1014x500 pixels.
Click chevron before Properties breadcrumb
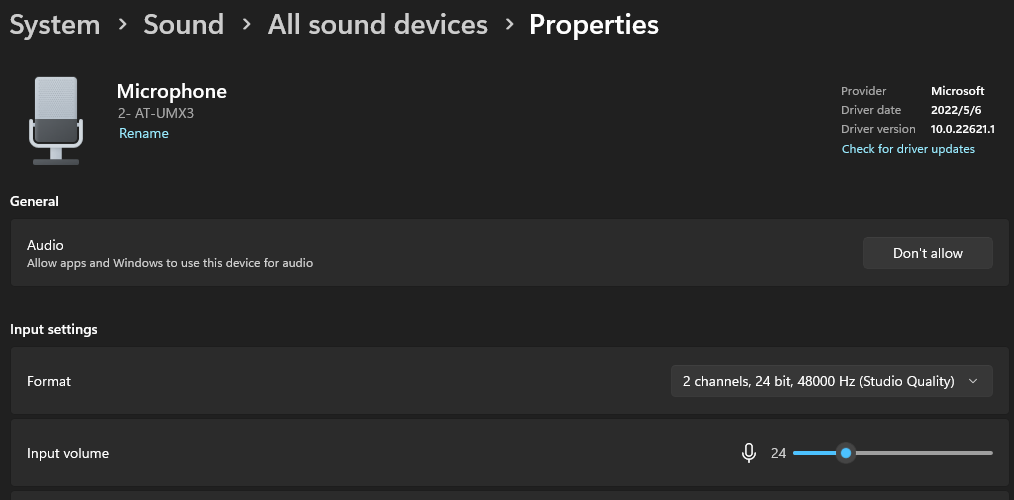510,25
